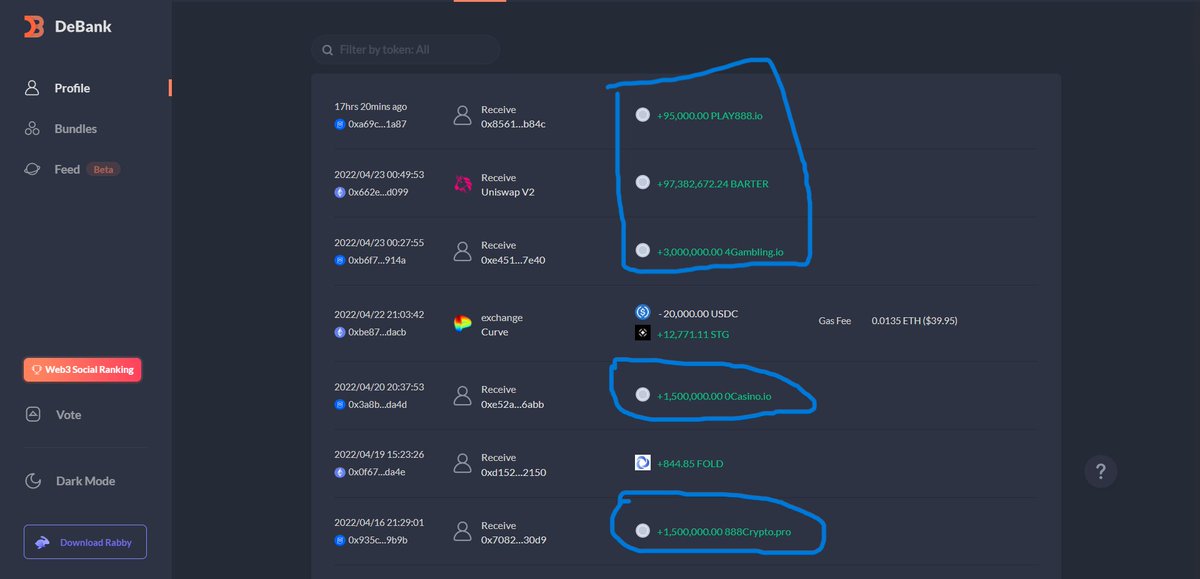Click the 17hrs 20mins ago timestamp
The height and width of the screenshot is (579, 1200).
click(x=370, y=106)
